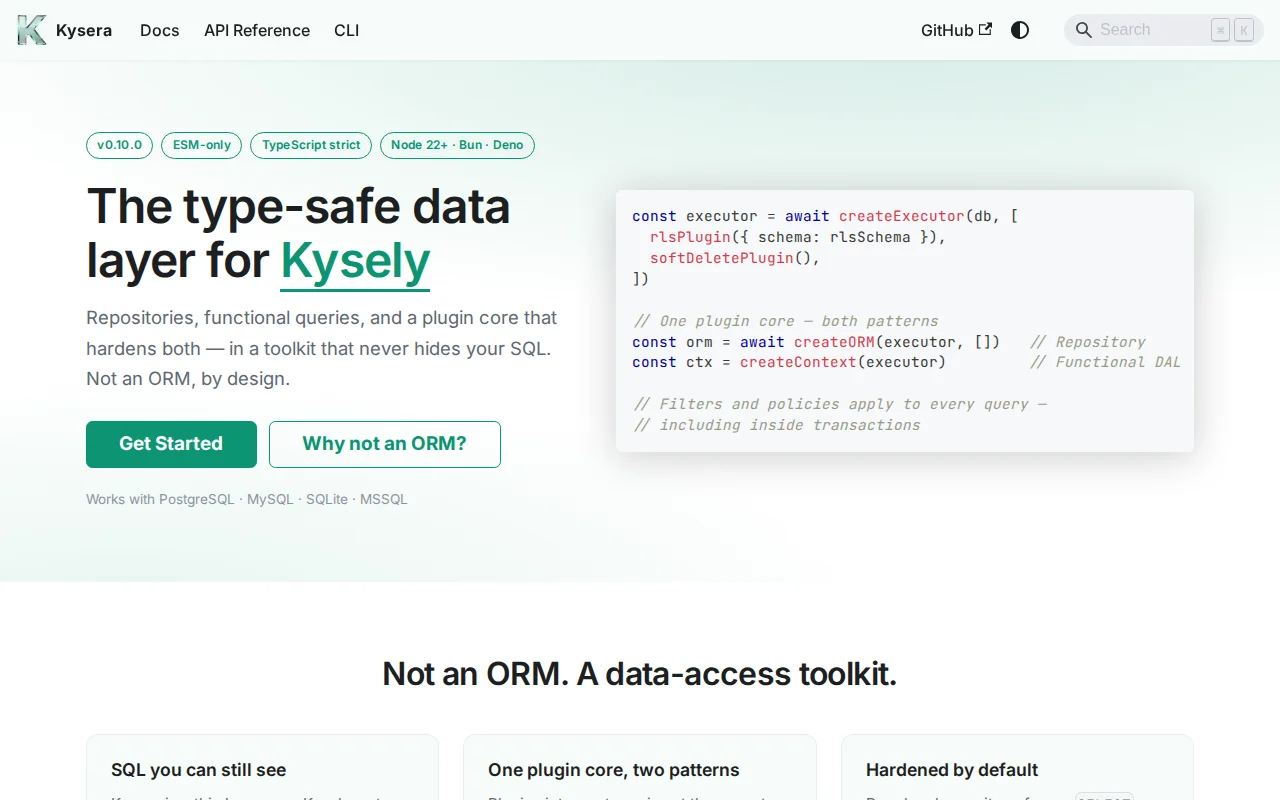Click the ⌘ command key hint in search
Viewport: 1280px width, 800px height.
[x=1221, y=30]
